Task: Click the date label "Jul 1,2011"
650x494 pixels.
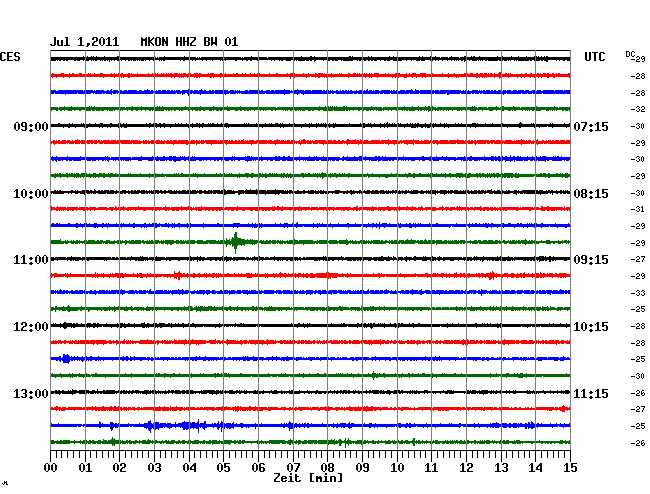Action: click(x=85, y=42)
